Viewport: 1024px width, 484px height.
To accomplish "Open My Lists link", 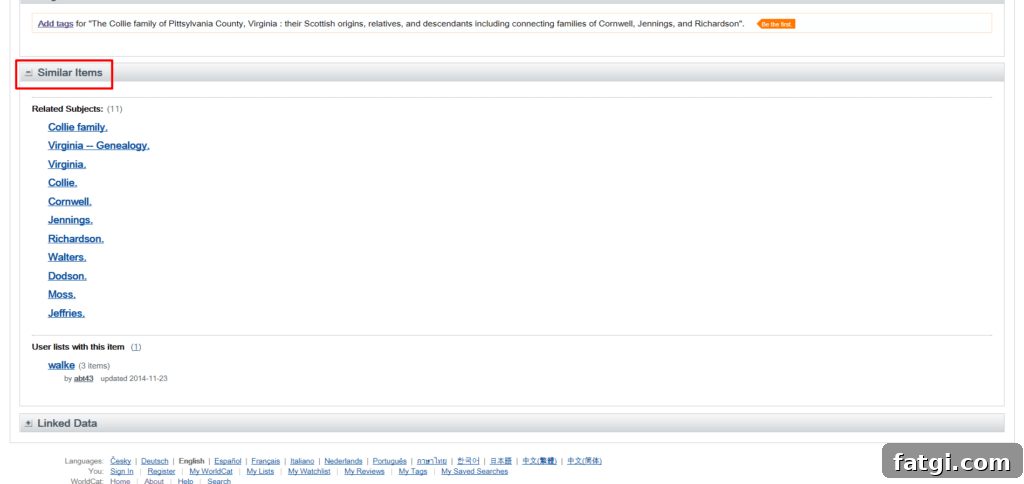I will point(261,472).
